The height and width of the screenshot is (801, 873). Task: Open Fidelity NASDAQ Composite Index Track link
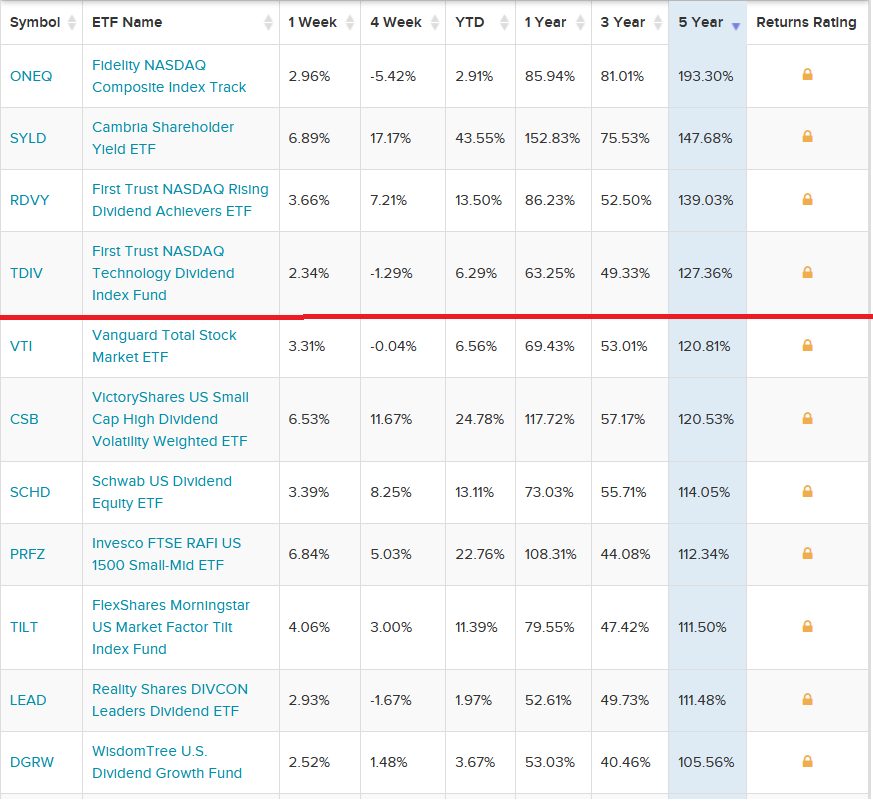point(169,76)
